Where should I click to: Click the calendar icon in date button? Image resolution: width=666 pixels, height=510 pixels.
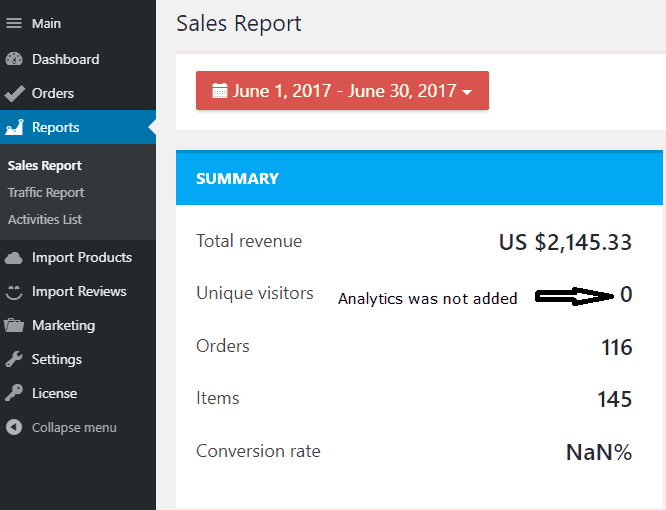click(x=220, y=91)
